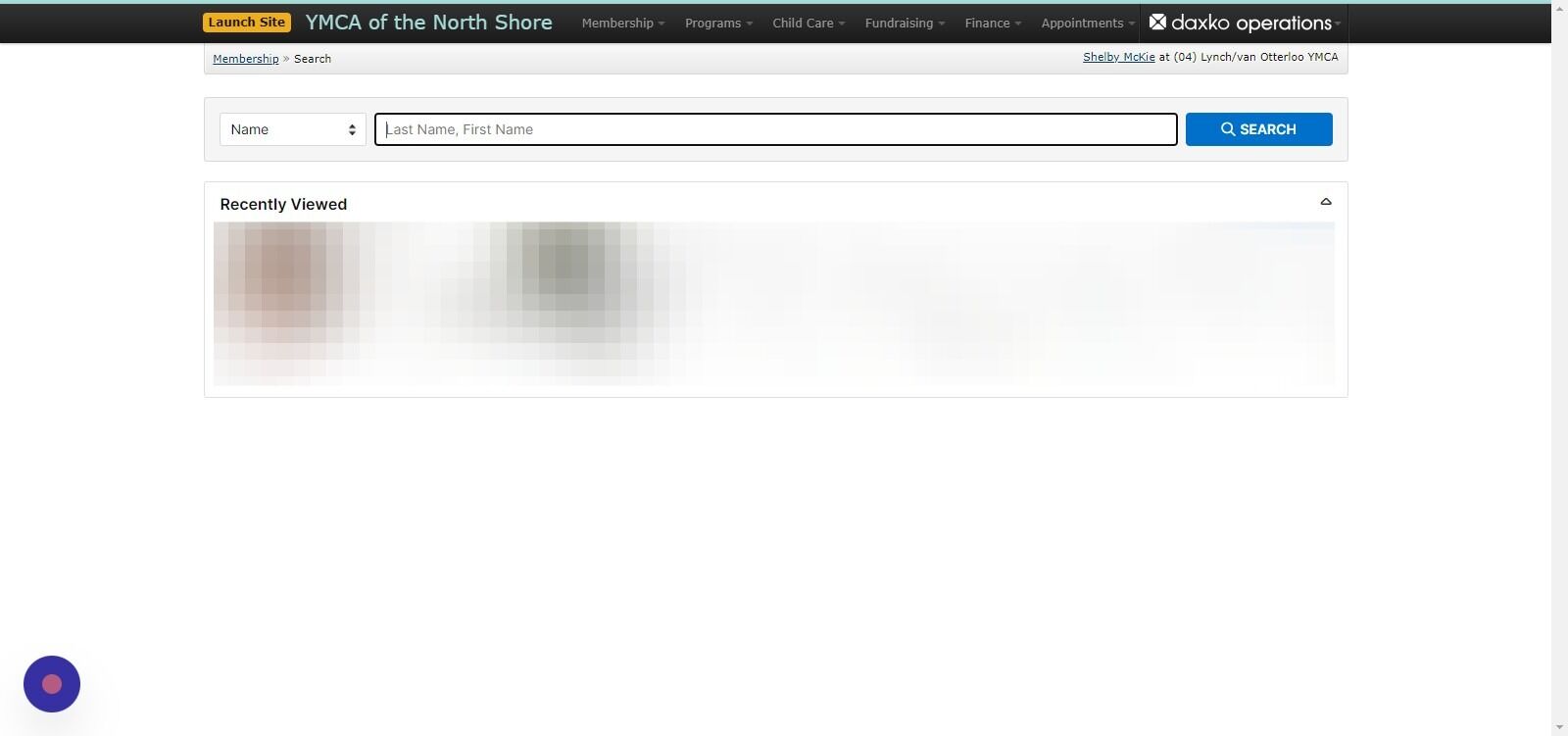Open the Child Care menu
The height and width of the screenshot is (736, 1568).
pyautogui.click(x=808, y=24)
